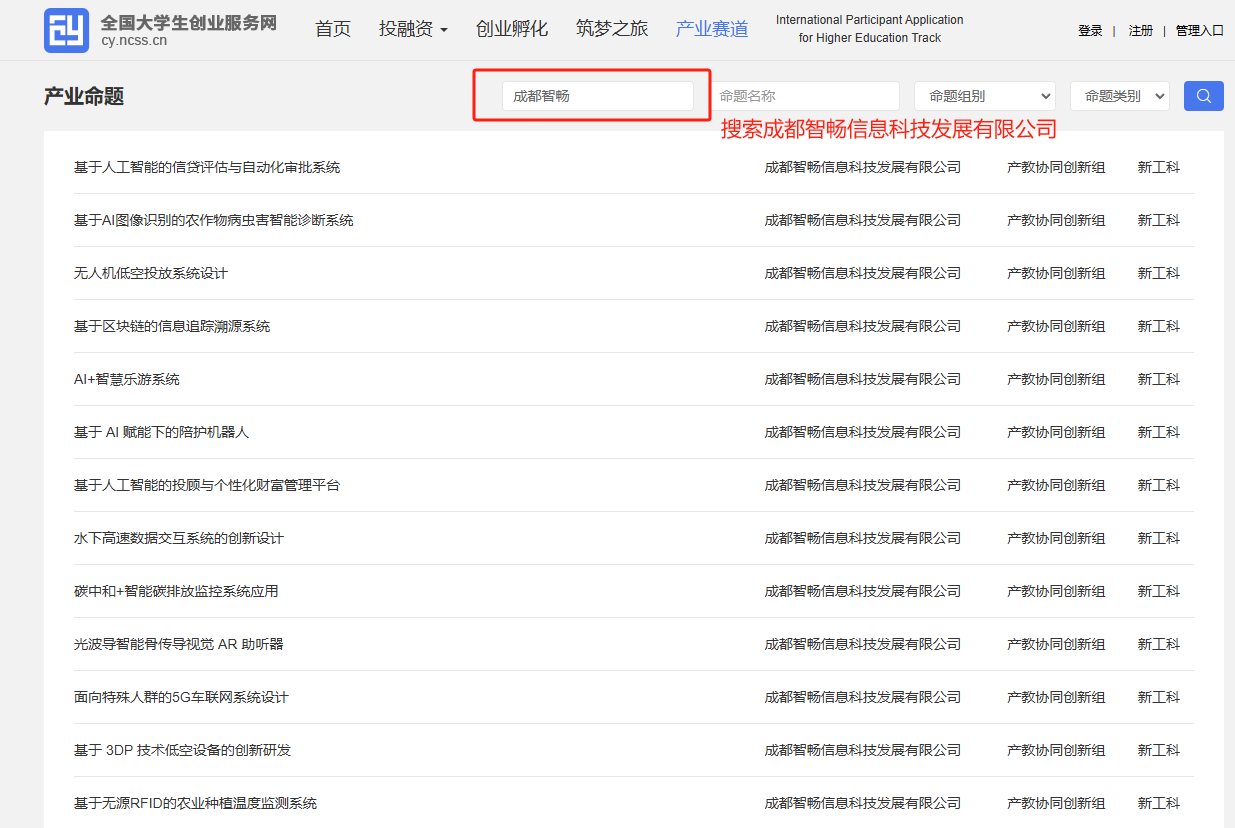1235x828 pixels.
Task: Expand the 命题组别 dropdown
Action: coord(985,96)
